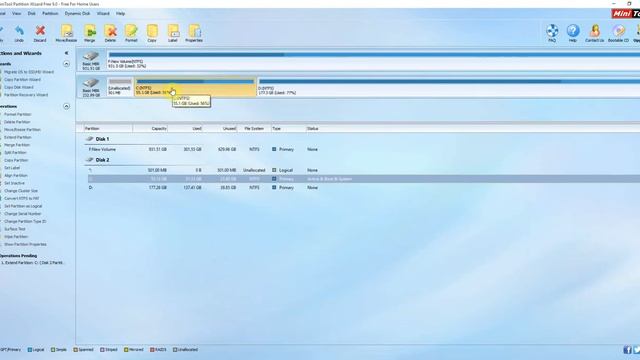The width and height of the screenshot is (640, 360).
Task: Click Set Label in the Operations list
Action: coord(12,168)
